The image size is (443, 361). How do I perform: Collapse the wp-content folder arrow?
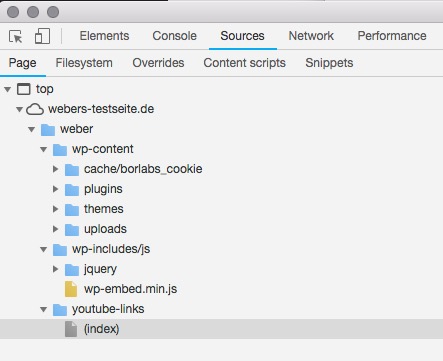pos(44,149)
